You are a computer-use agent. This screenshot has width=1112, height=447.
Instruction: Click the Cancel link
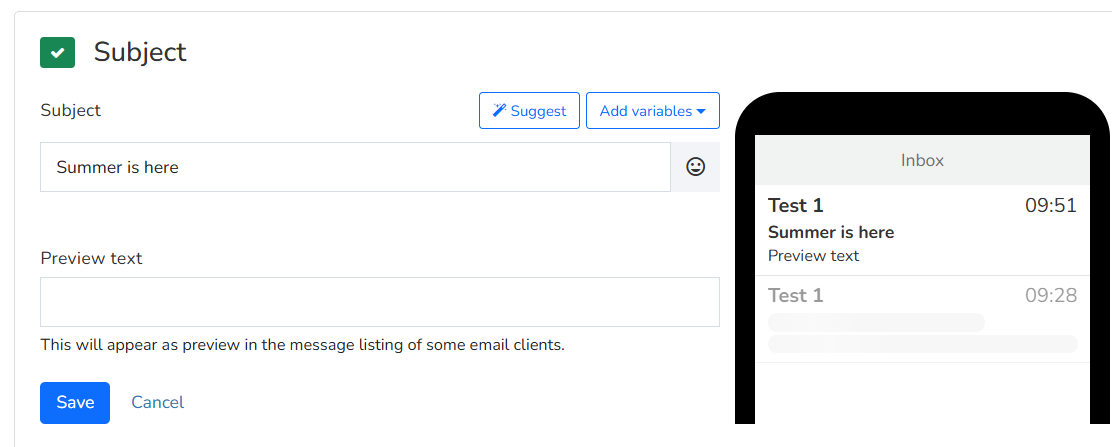(x=157, y=402)
